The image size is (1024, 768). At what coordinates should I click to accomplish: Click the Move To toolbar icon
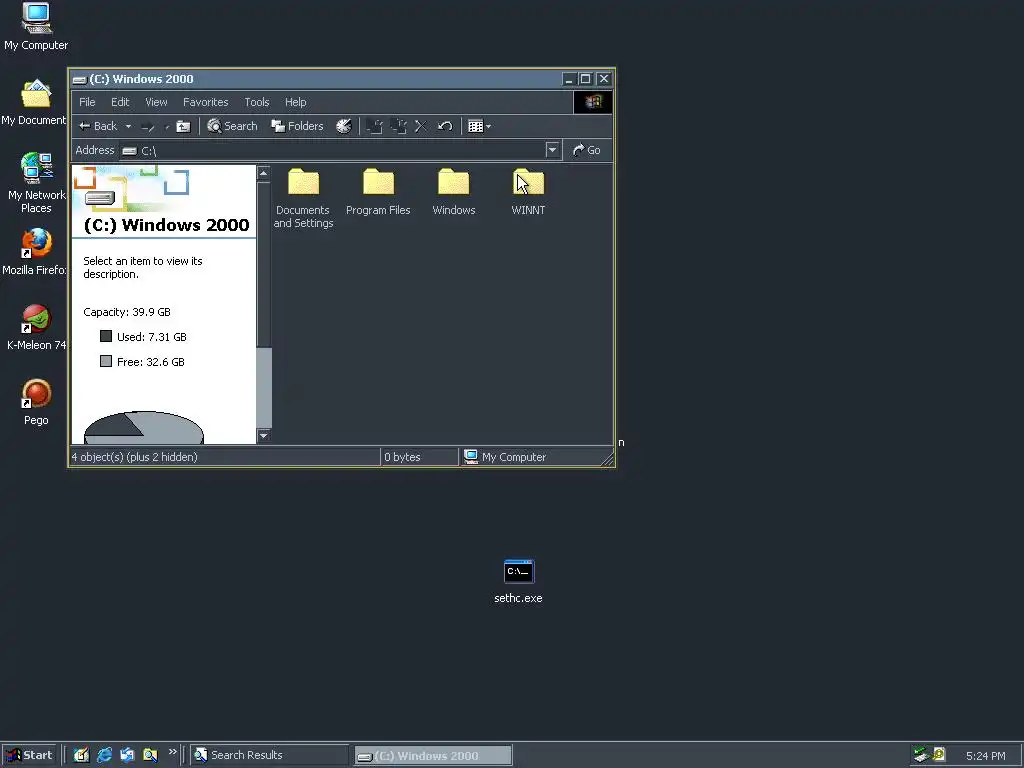coord(374,126)
